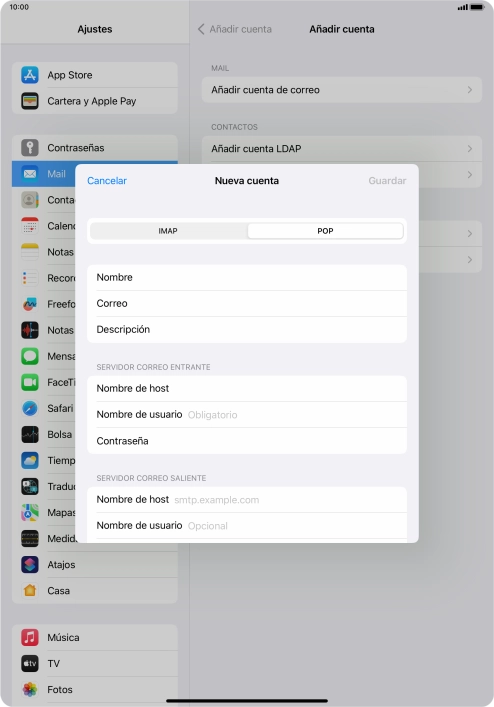
Task: Open the Casa home icon
Action: click(x=30, y=591)
